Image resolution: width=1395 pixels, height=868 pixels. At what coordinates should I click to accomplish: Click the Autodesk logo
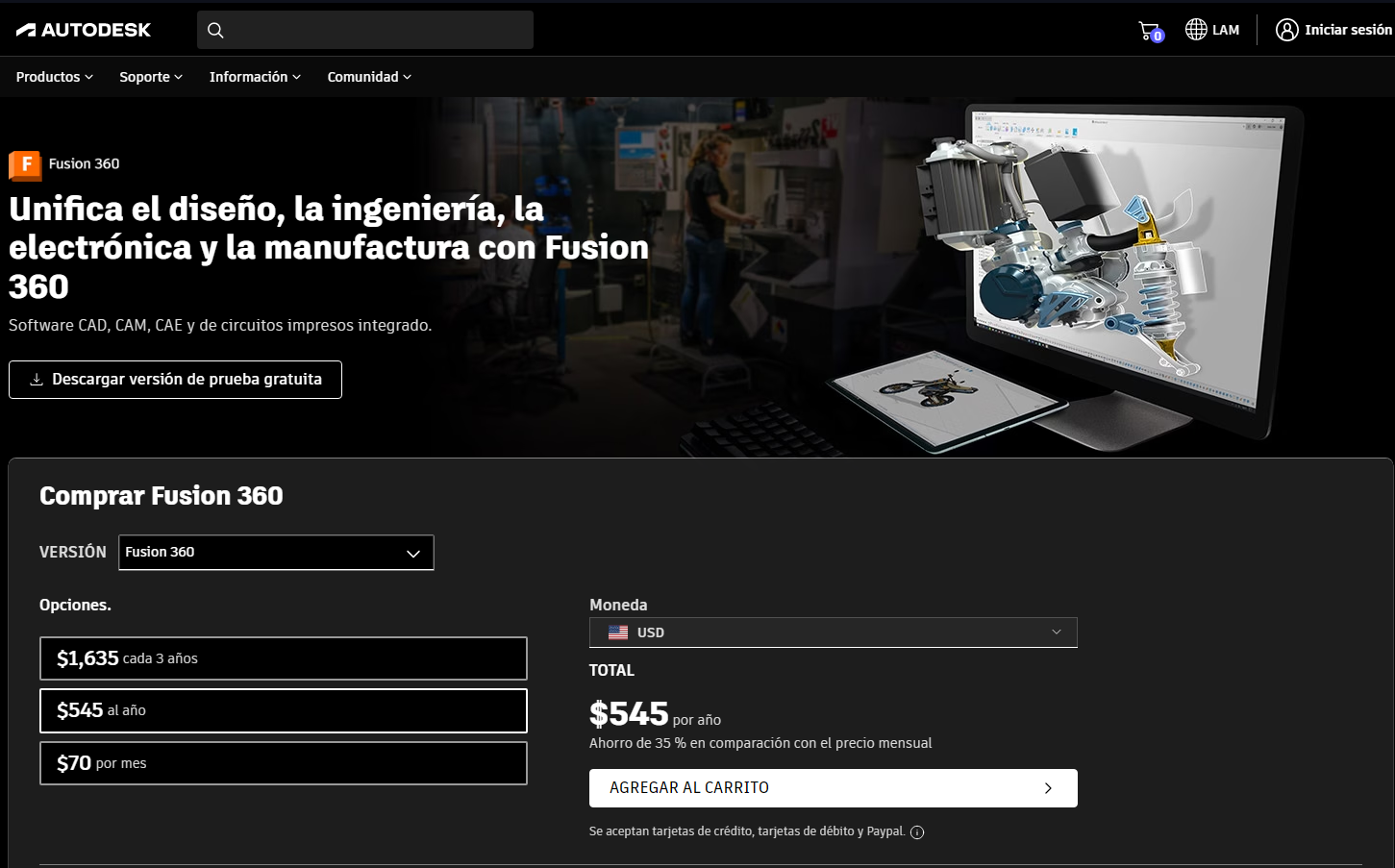(x=84, y=30)
